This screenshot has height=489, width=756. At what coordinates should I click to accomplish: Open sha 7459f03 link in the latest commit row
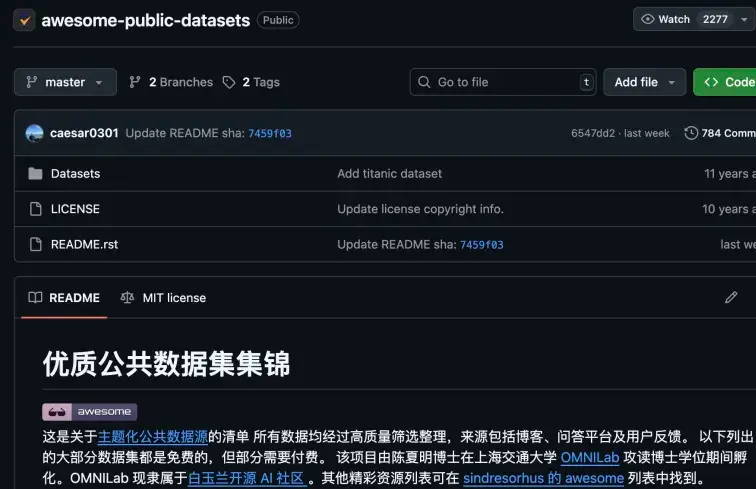[x=270, y=134]
